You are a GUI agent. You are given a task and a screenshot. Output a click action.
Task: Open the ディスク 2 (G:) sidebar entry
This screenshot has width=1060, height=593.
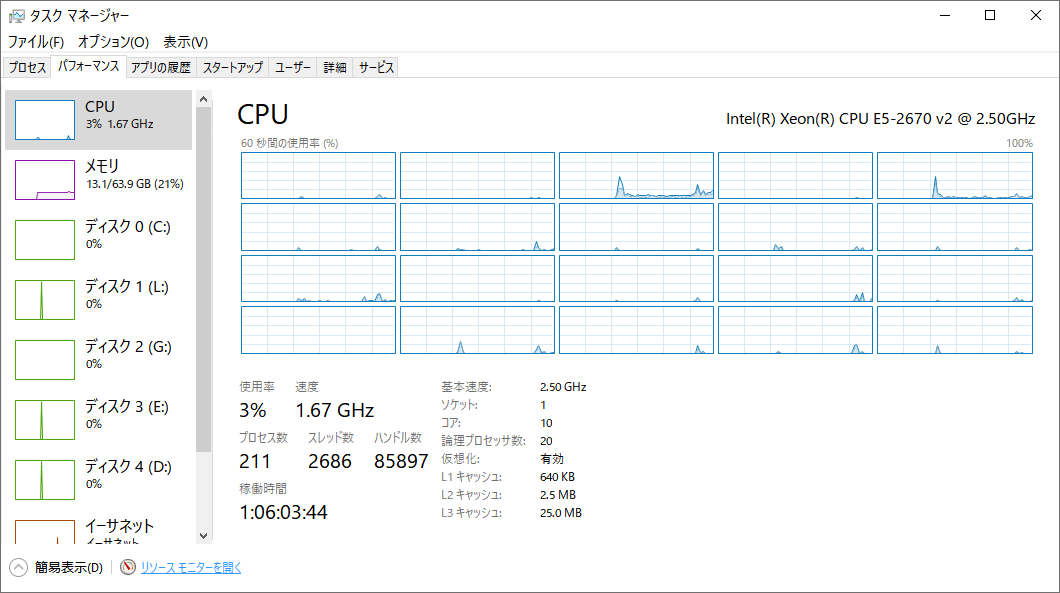(99, 360)
